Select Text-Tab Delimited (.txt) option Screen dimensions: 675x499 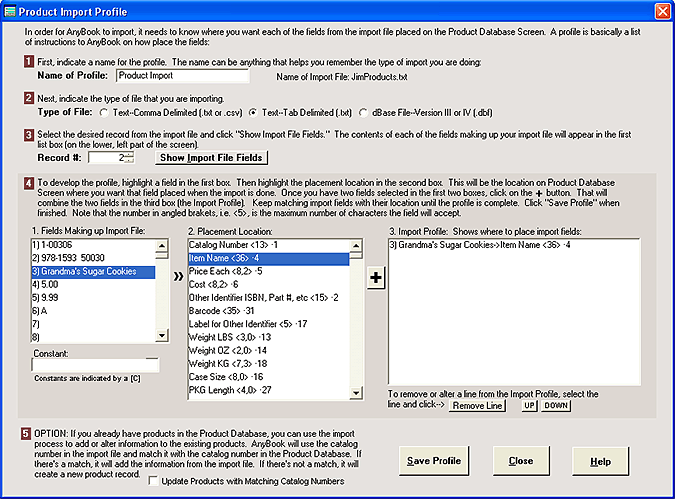(254, 111)
